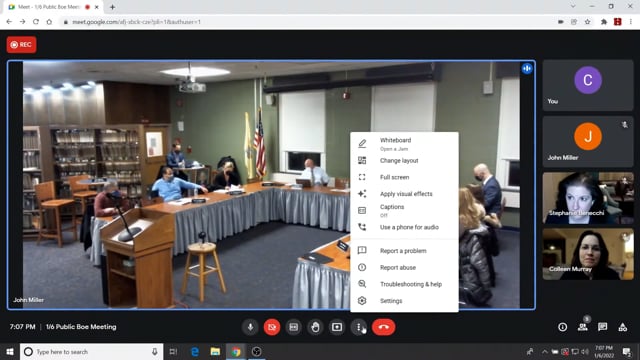Choose Captions Off menu entry
The height and width of the screenshot is (360, 640).
[404, 211]
